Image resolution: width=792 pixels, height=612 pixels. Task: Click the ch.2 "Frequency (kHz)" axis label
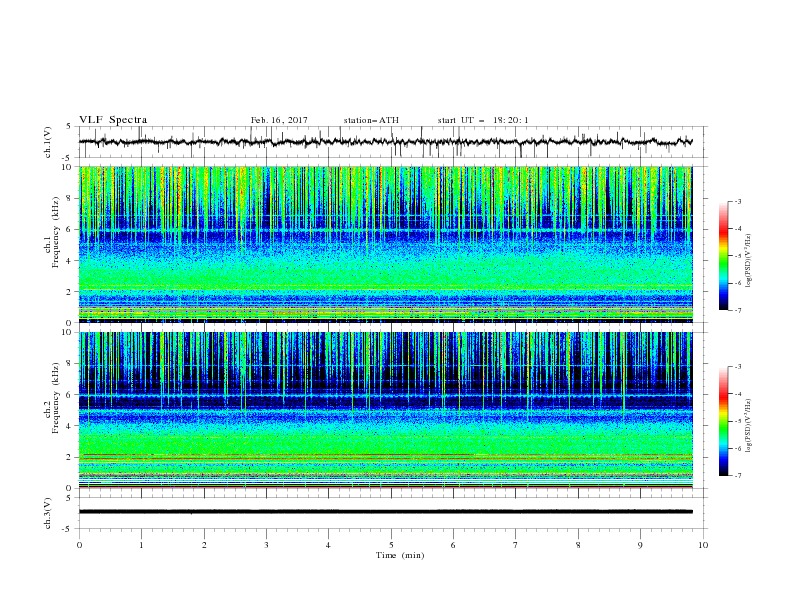coord(56,398)
